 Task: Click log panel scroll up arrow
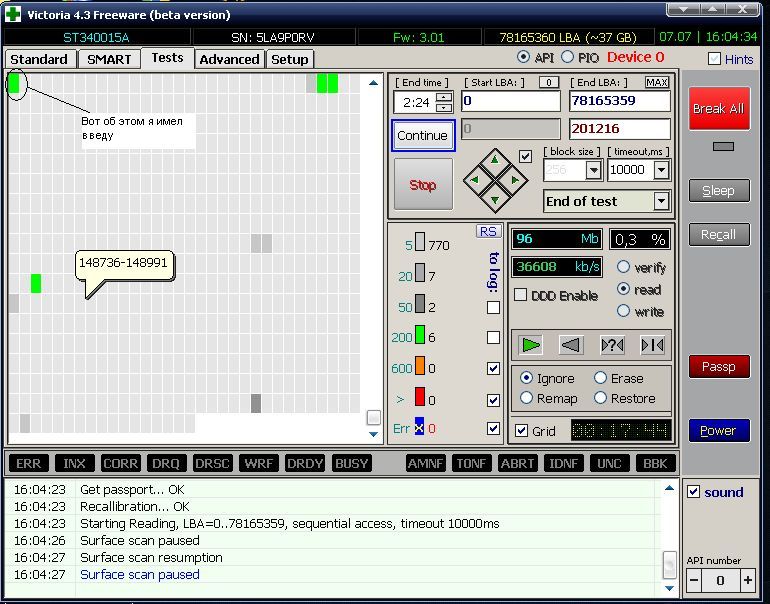click(669, 488)
